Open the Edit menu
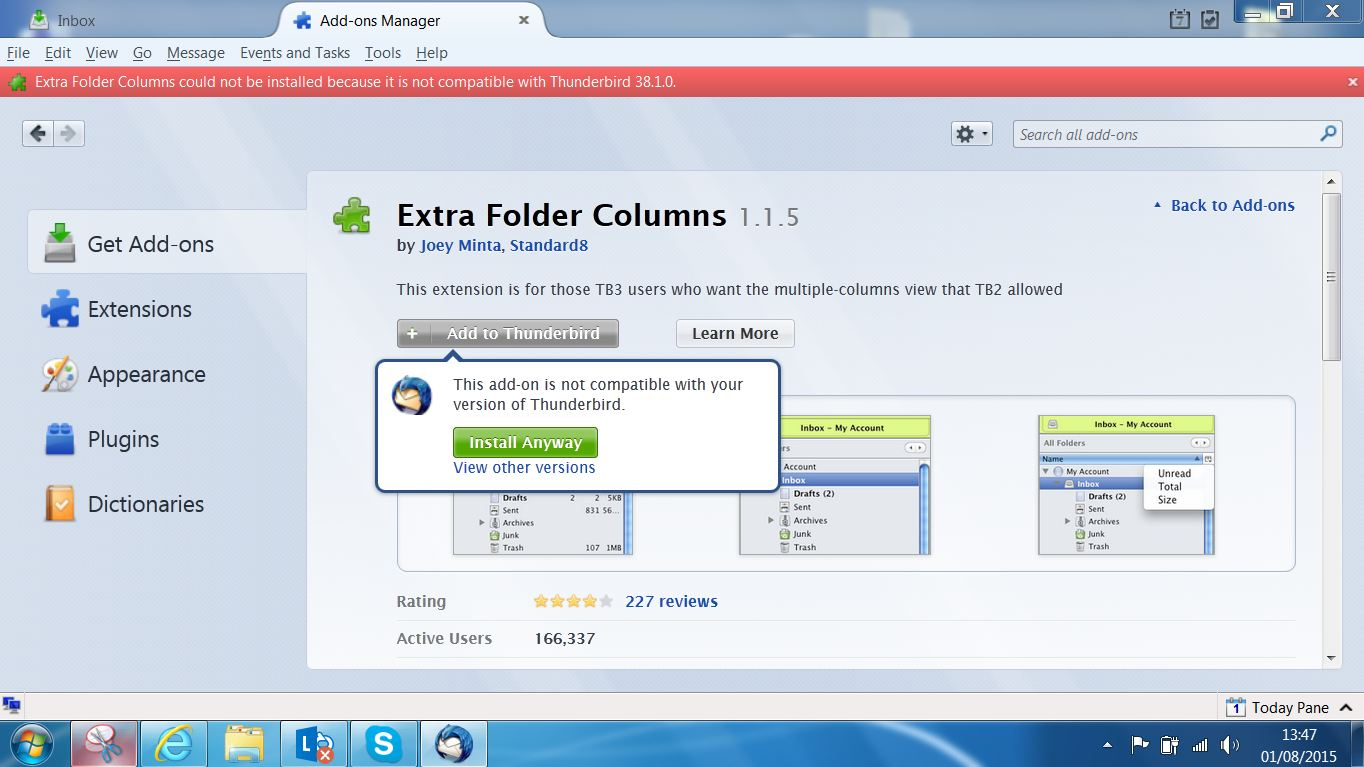The width and height of the screenshot is (1364, 767). (x=58, y=53)
